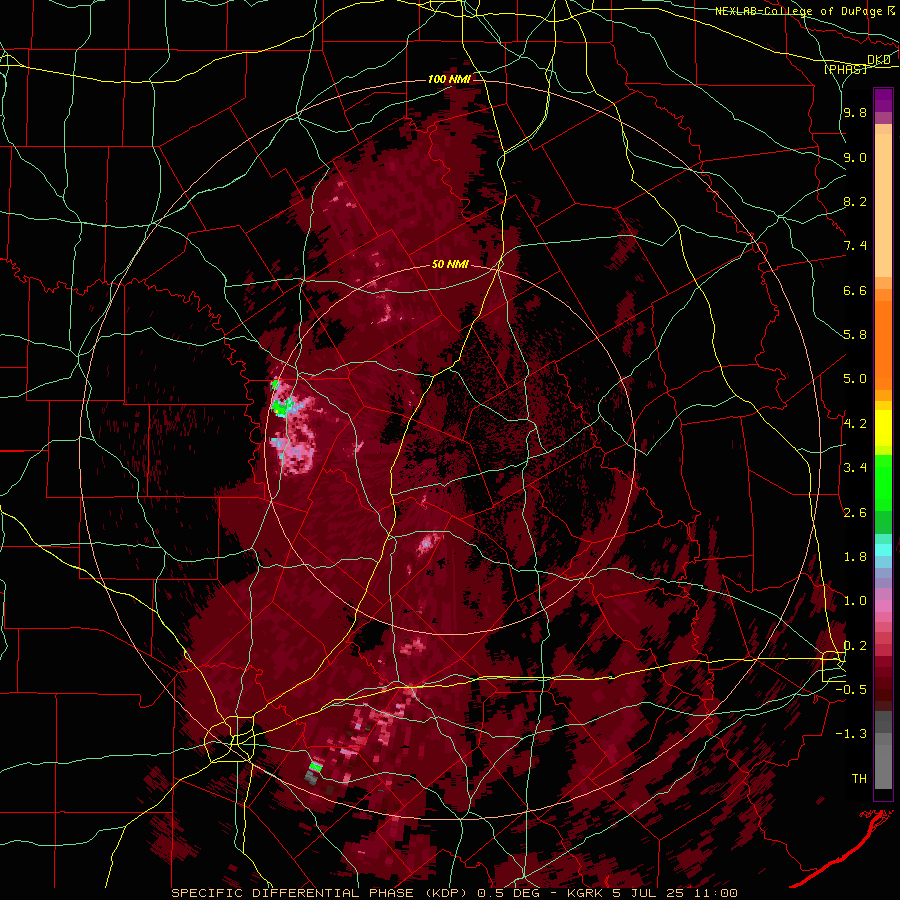Click the '5 JUL 25 11:00' timestamp

(675, 893)
